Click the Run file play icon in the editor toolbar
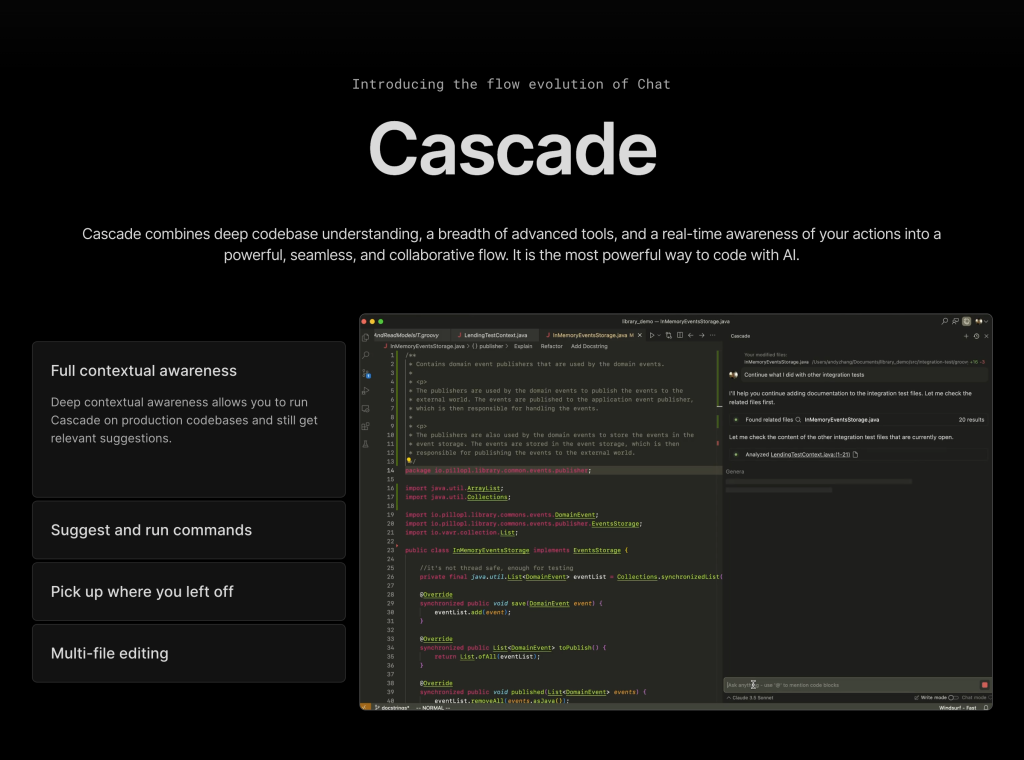1024x760 pixels. (651, 335)
